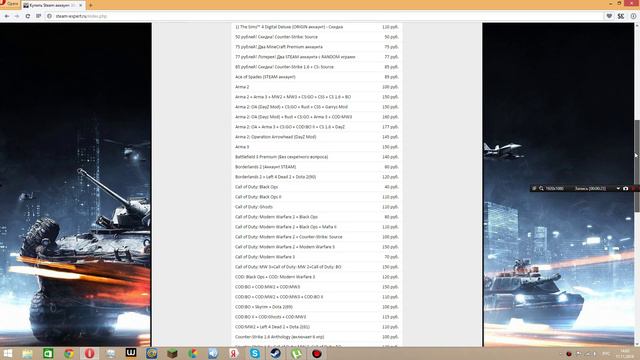Click the page vertical scrollbar thumb
640x360 pixels.
637,166
